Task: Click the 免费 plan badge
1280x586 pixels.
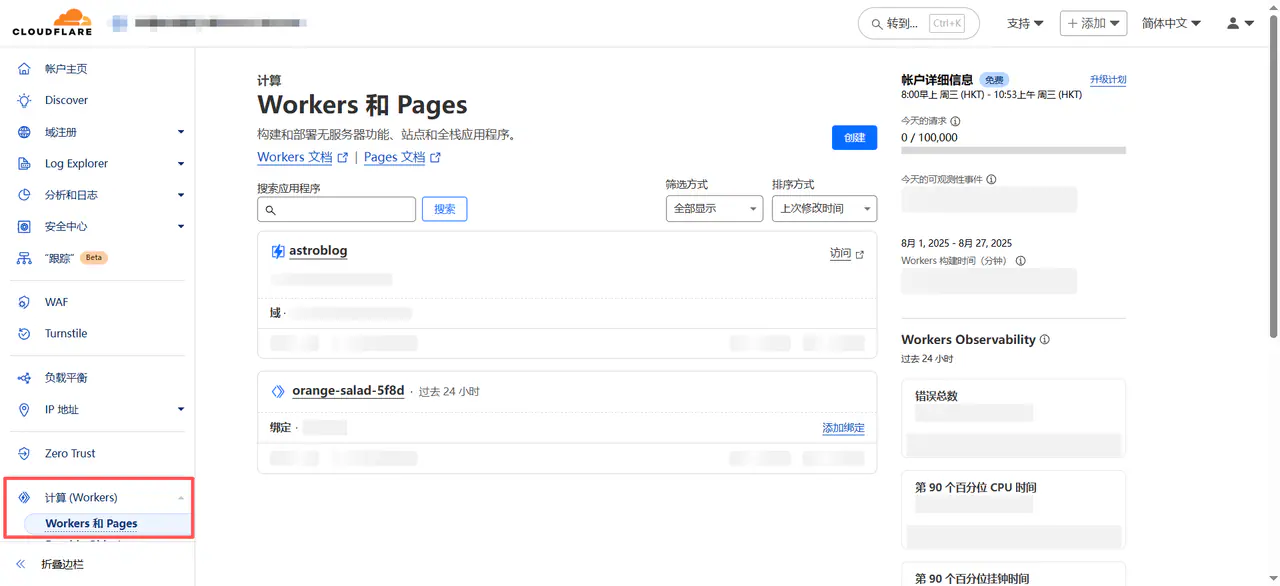Action: point(993,80)
